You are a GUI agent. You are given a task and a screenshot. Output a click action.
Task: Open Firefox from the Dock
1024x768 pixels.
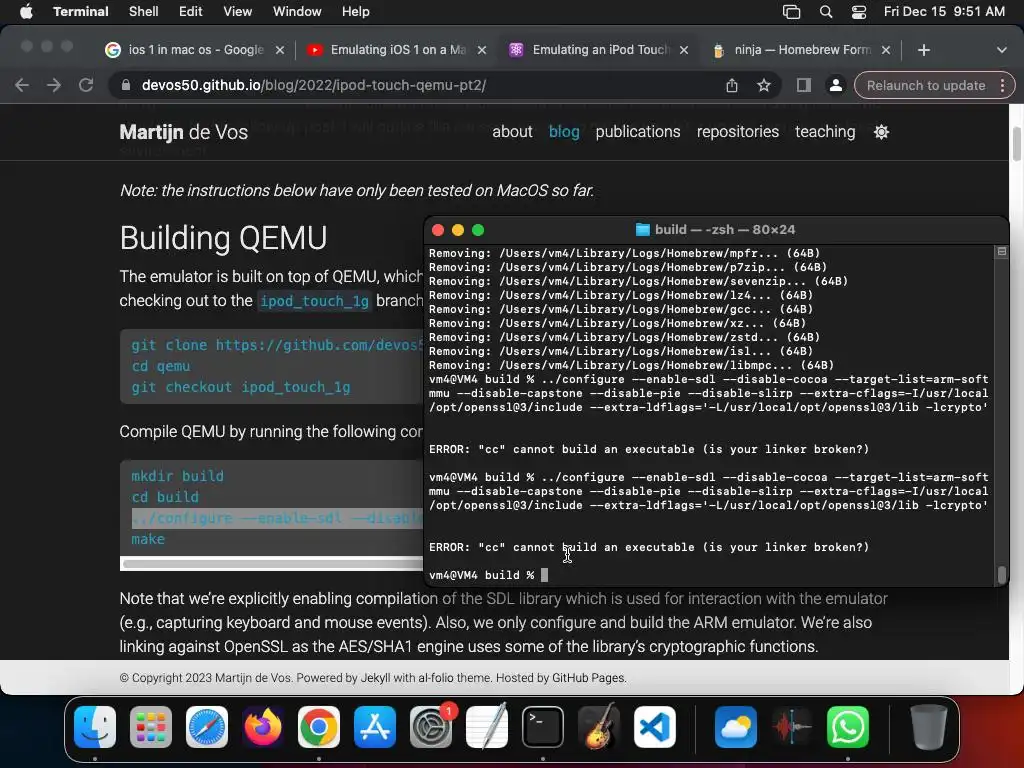(x=263, y=727)
